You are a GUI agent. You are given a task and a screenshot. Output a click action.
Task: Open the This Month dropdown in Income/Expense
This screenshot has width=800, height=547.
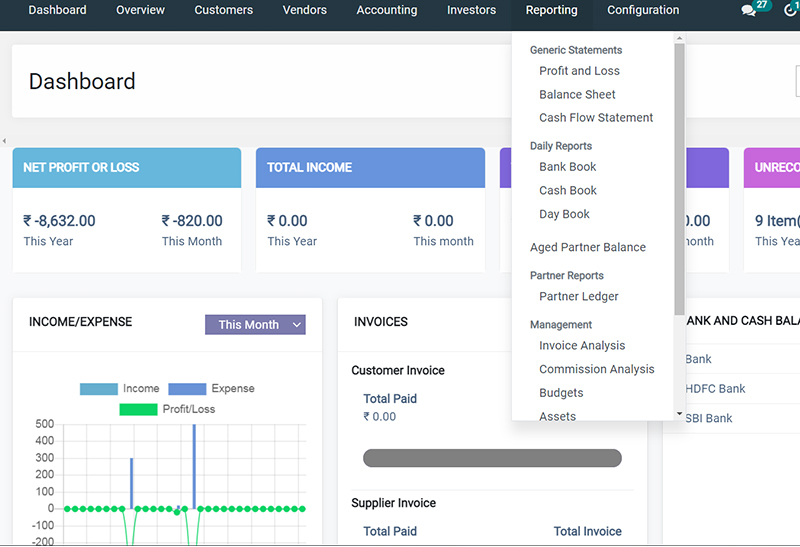point(255,325)
